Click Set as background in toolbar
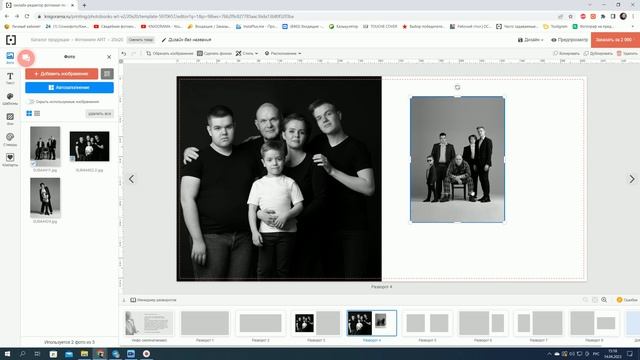This screenshot has height=360, width=640. (x=214, y=53)
